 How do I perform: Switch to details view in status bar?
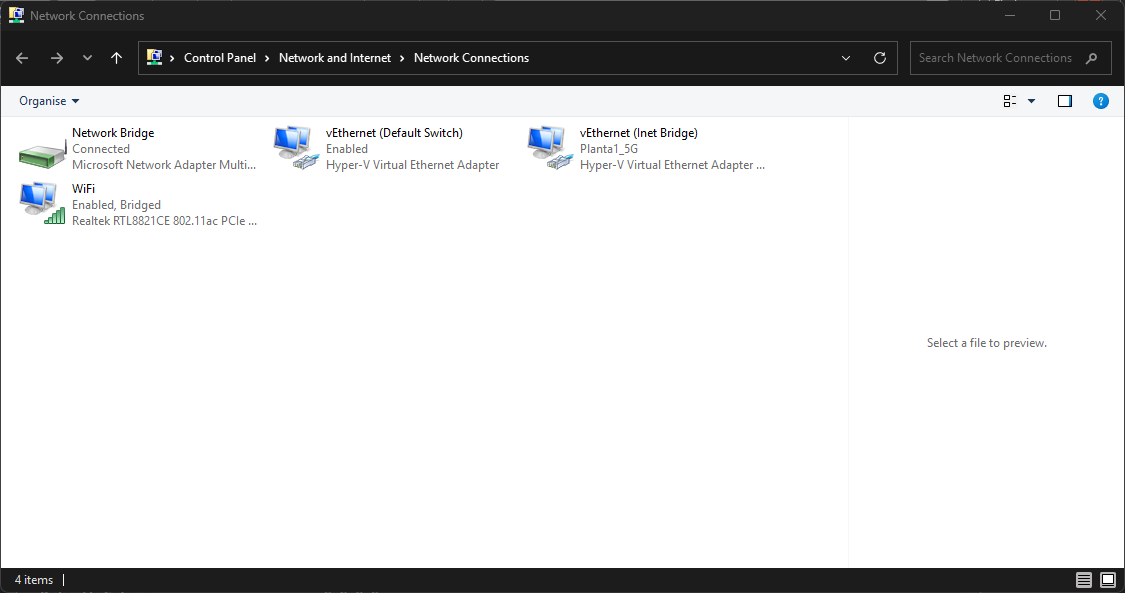[x=1084, y=580]
